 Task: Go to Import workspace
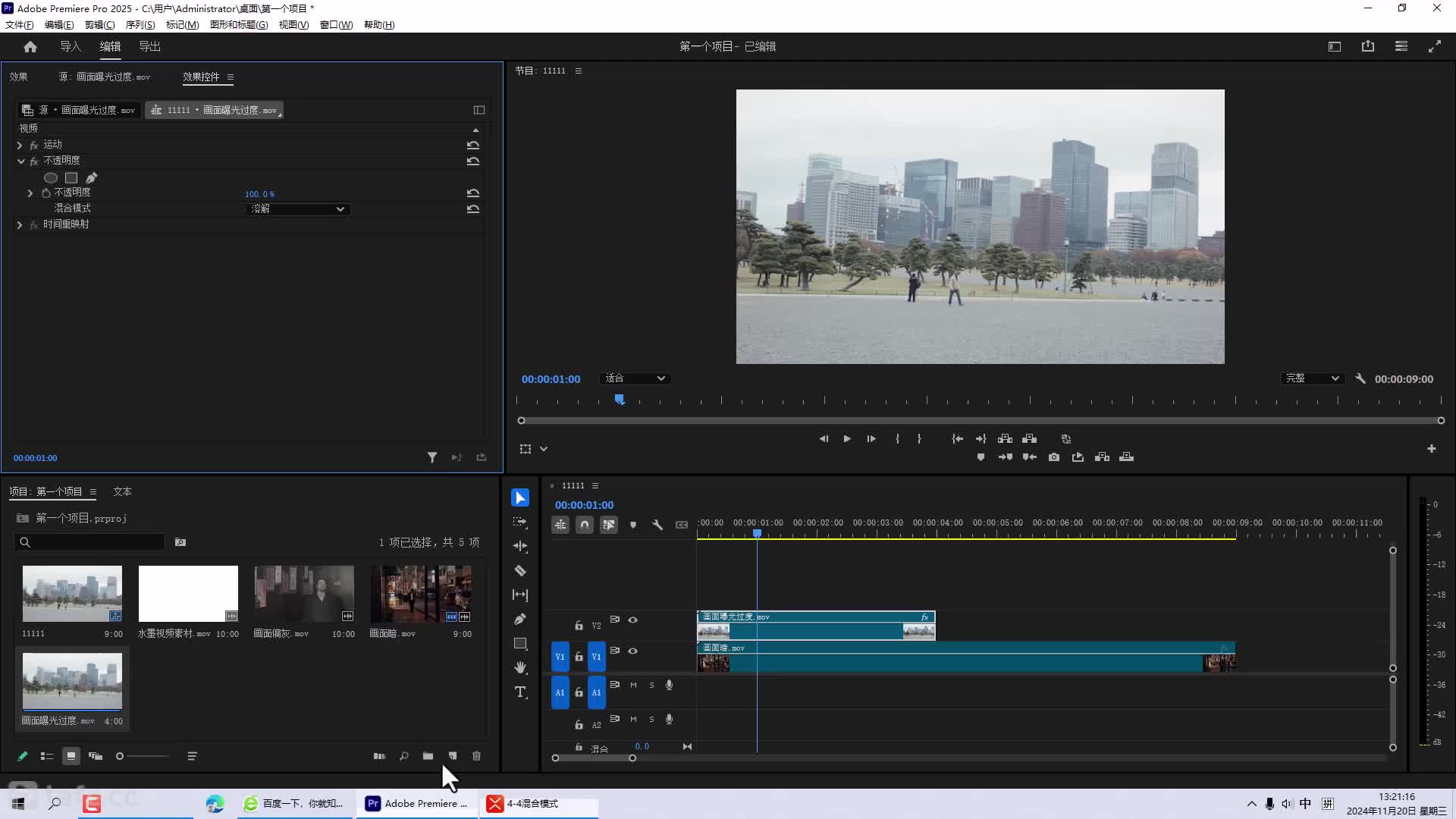pyautogui.click(x=71, y=46)
